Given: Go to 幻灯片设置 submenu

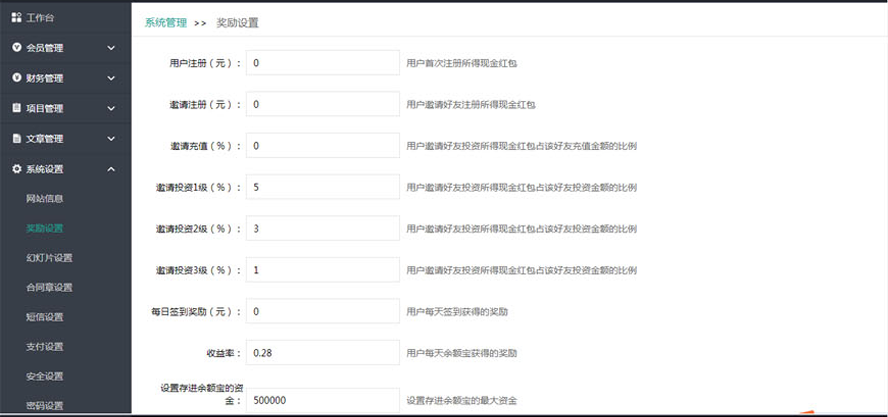Looking at the screenshot, I should pyautogui.click(x=49, y=258).
